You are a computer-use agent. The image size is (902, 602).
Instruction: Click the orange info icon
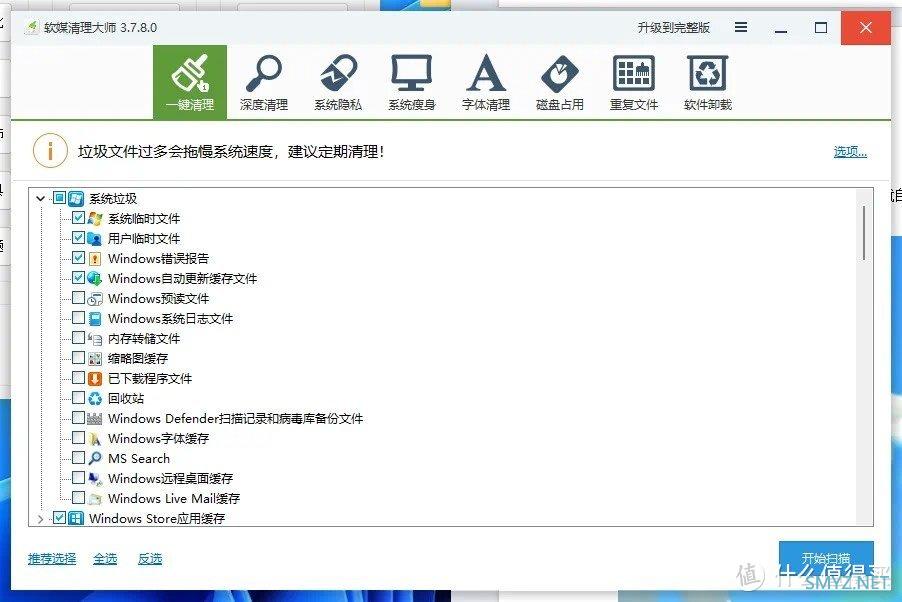(51, 151)
